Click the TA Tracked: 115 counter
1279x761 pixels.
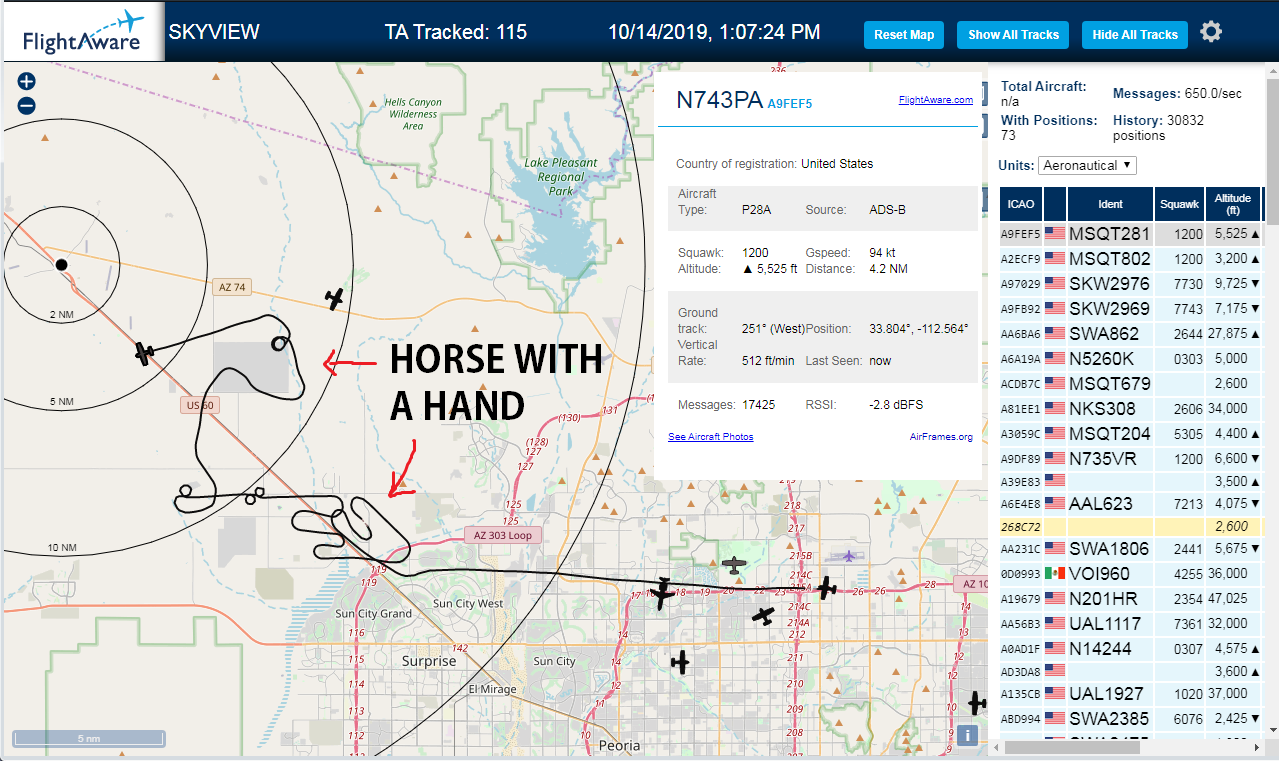tap(456, 32)
